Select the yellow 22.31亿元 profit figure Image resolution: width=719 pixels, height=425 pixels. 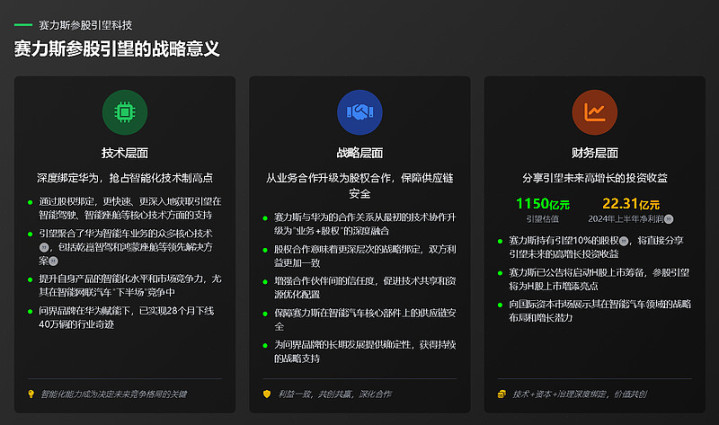(x=631, y=204)
